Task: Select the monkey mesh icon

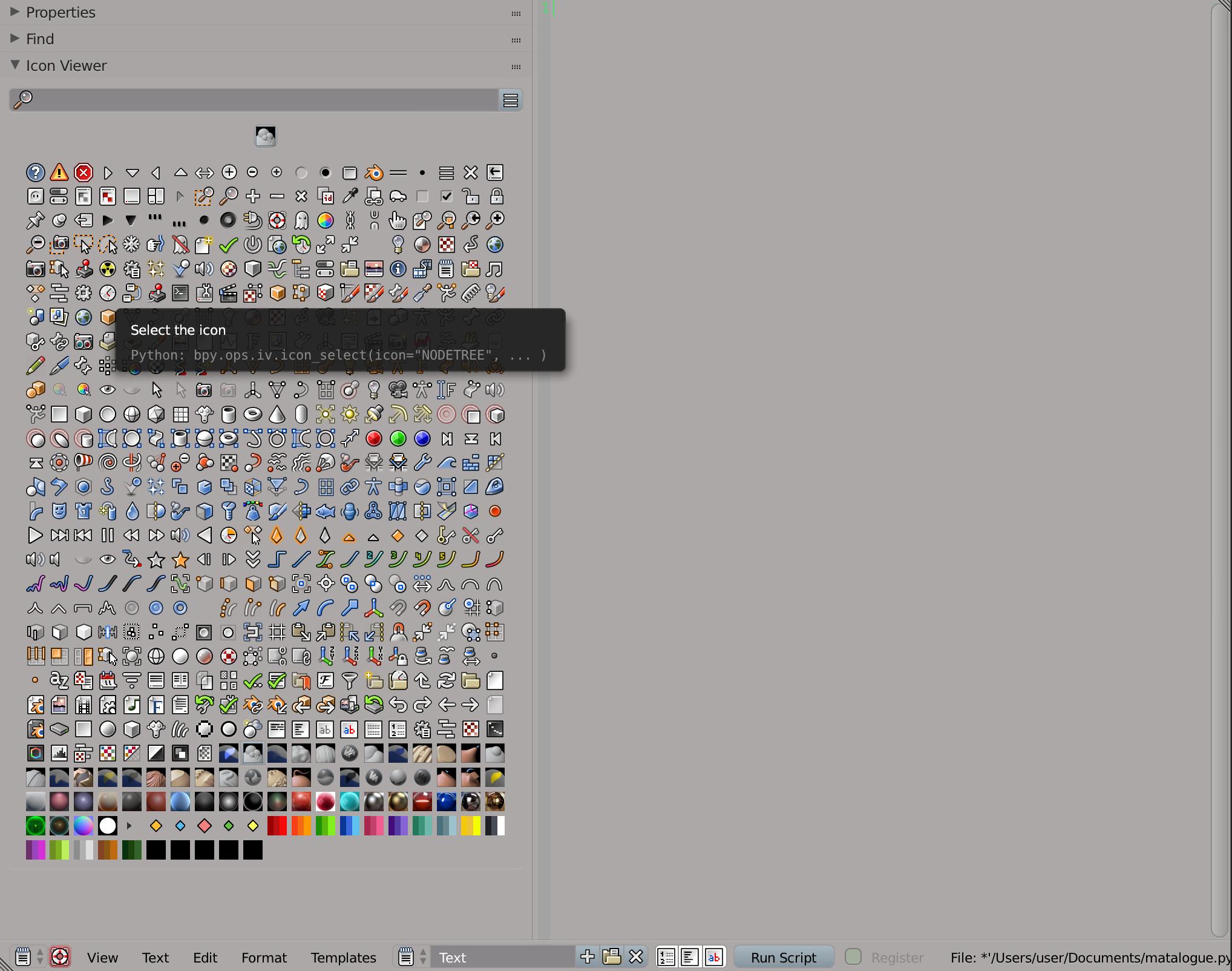Action: (204, 415)
